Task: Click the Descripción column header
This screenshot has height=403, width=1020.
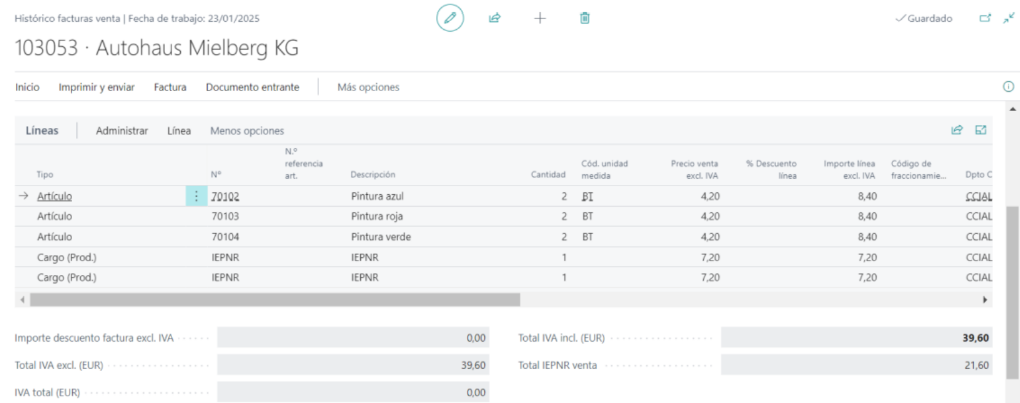Action: pyautogui.click(x=373, y=175)
